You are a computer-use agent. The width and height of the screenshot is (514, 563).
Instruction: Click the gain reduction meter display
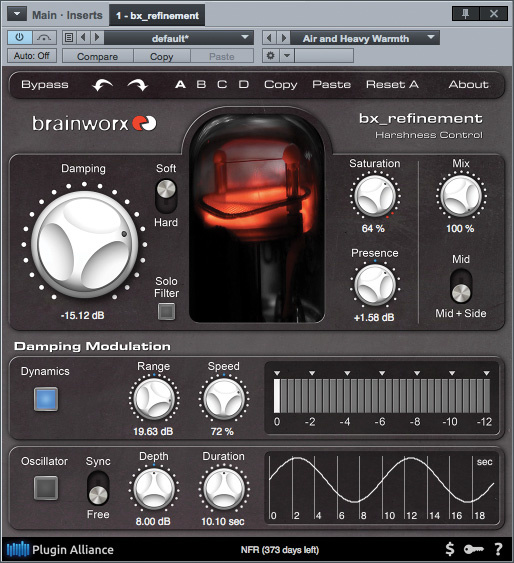[x=382, y=398]
